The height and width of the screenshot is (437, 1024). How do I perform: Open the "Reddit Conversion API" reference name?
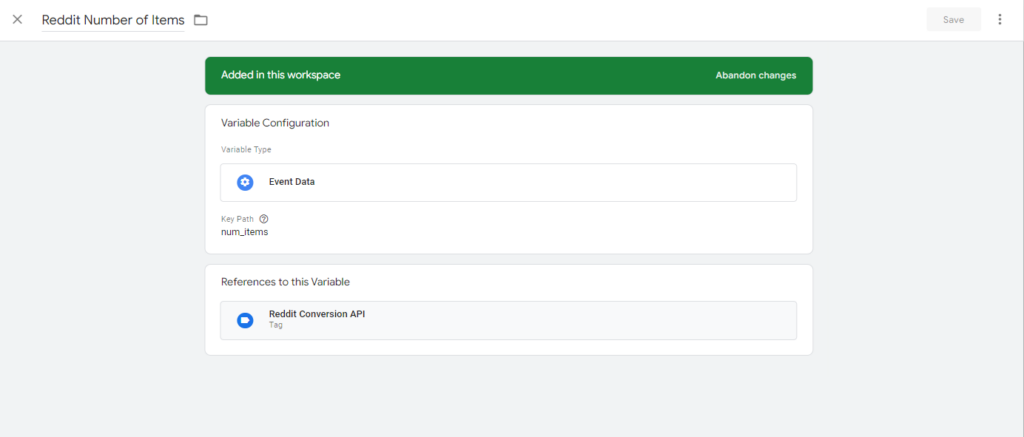pyautogui.click(x=316, y=314)
